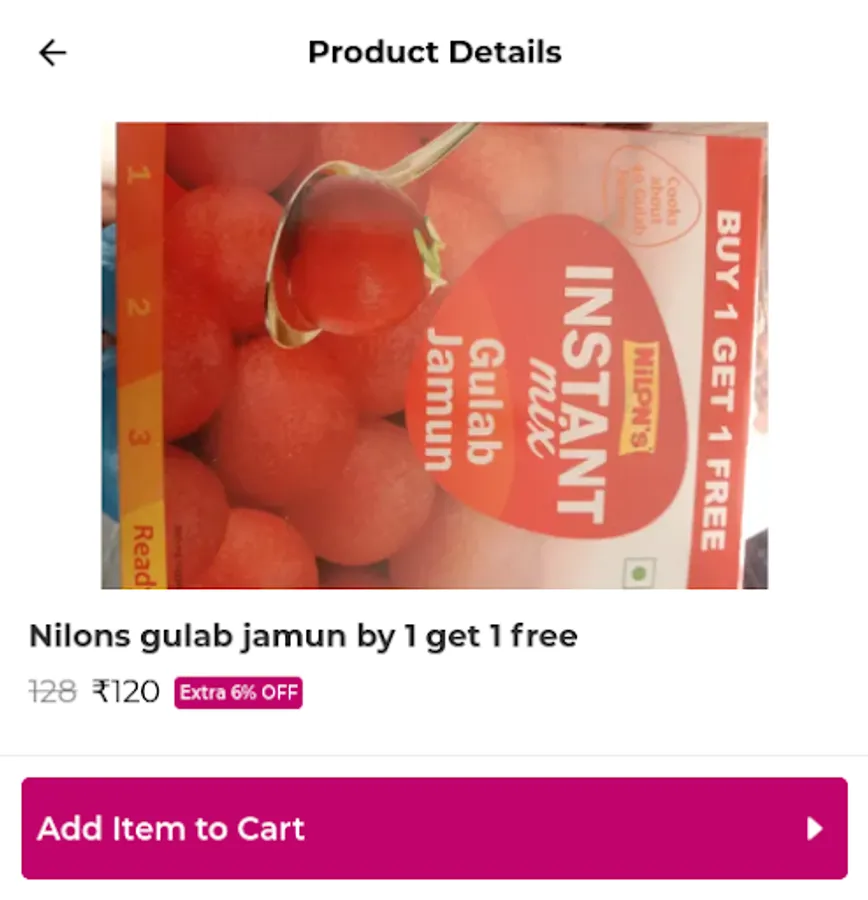Open the gulab jamun balls product photo
The height and width of the screenshot is (900, 868).
tap(435, 355)
